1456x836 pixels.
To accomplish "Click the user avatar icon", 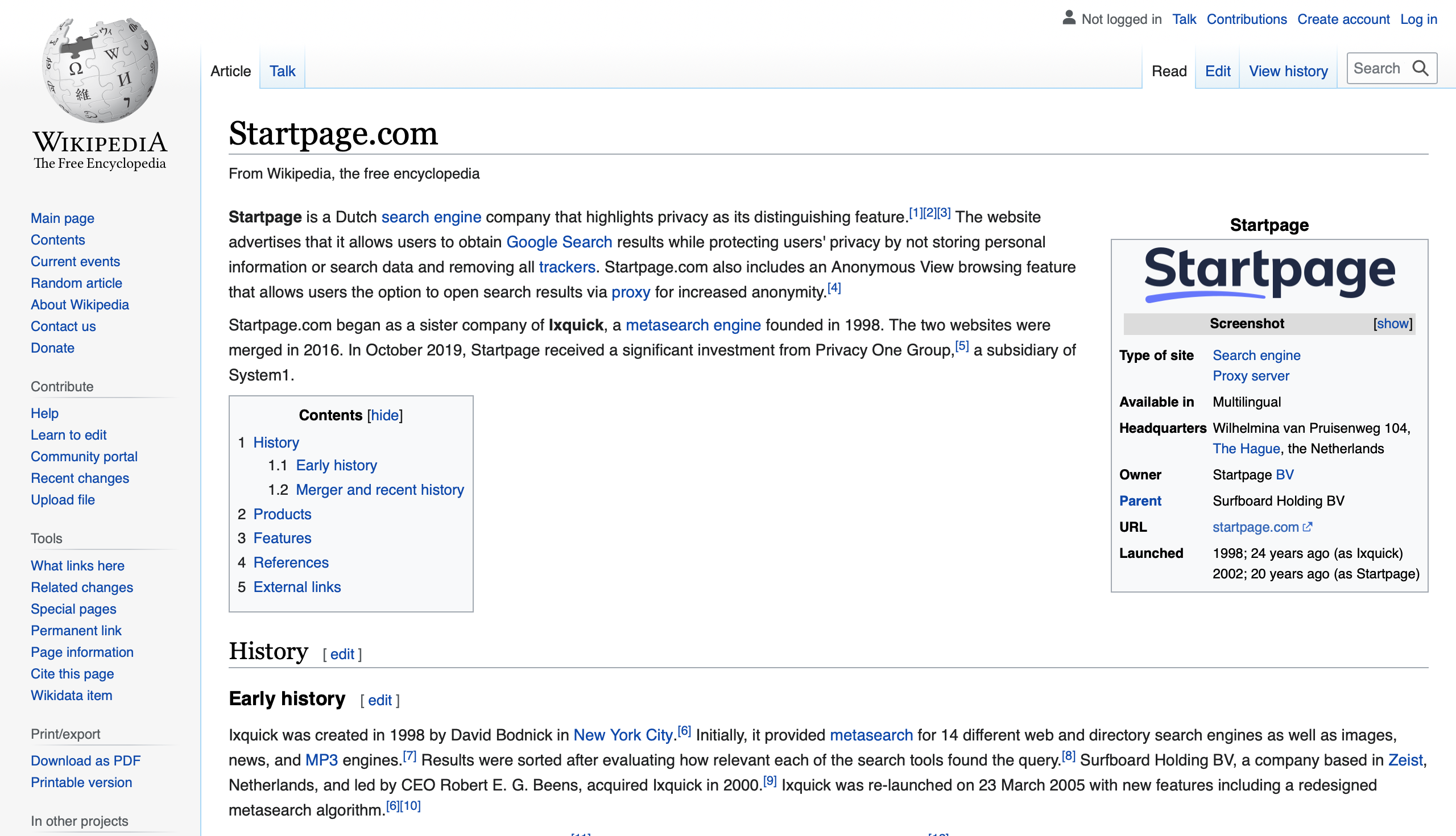I will pos(1068,18).
